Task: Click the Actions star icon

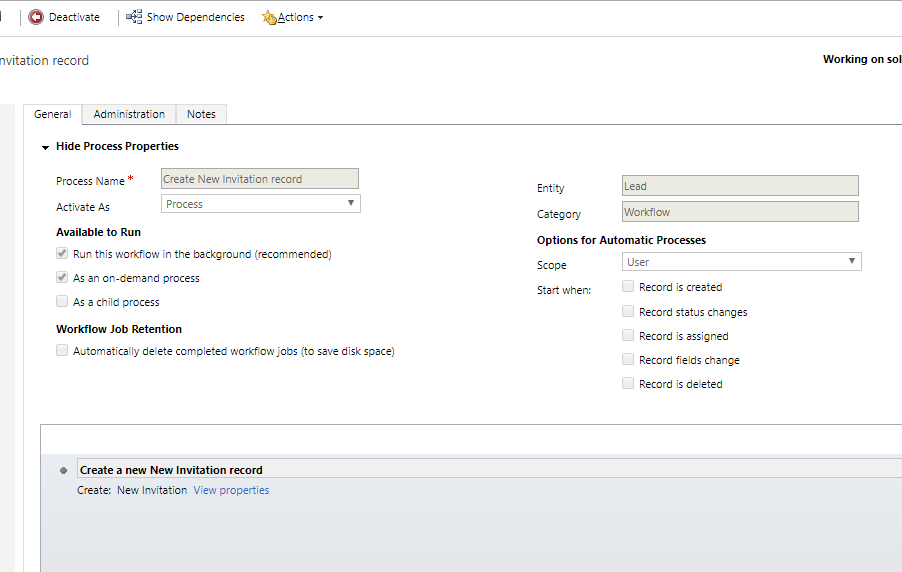Action: pyautogui.click(x=269, y=17)
